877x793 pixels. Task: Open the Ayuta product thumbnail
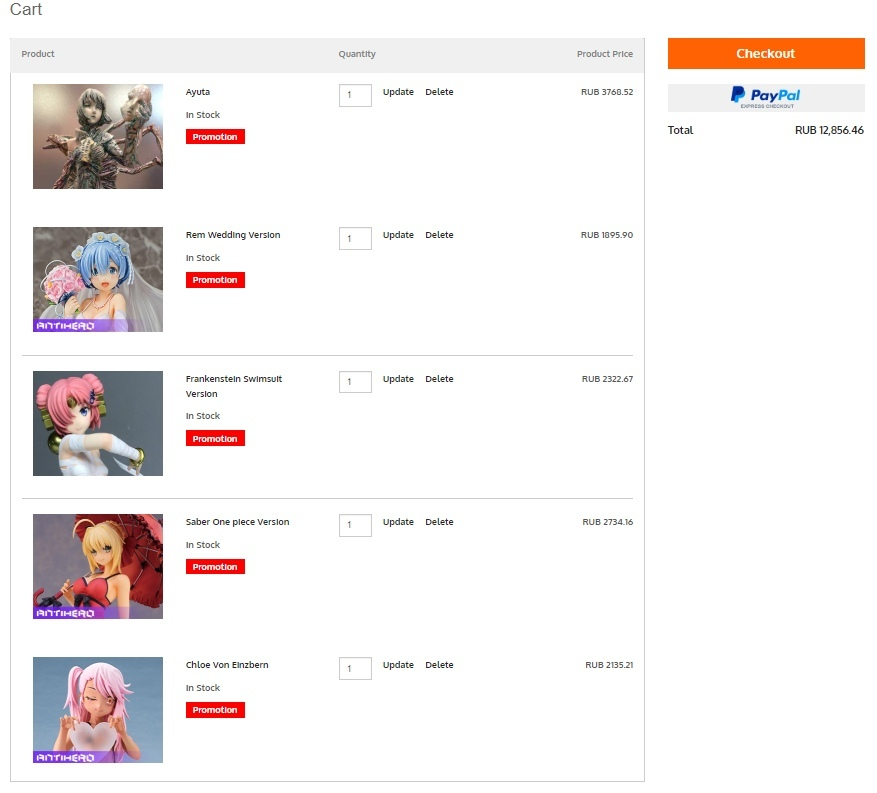pyautogui.click(x=98, y=136)
